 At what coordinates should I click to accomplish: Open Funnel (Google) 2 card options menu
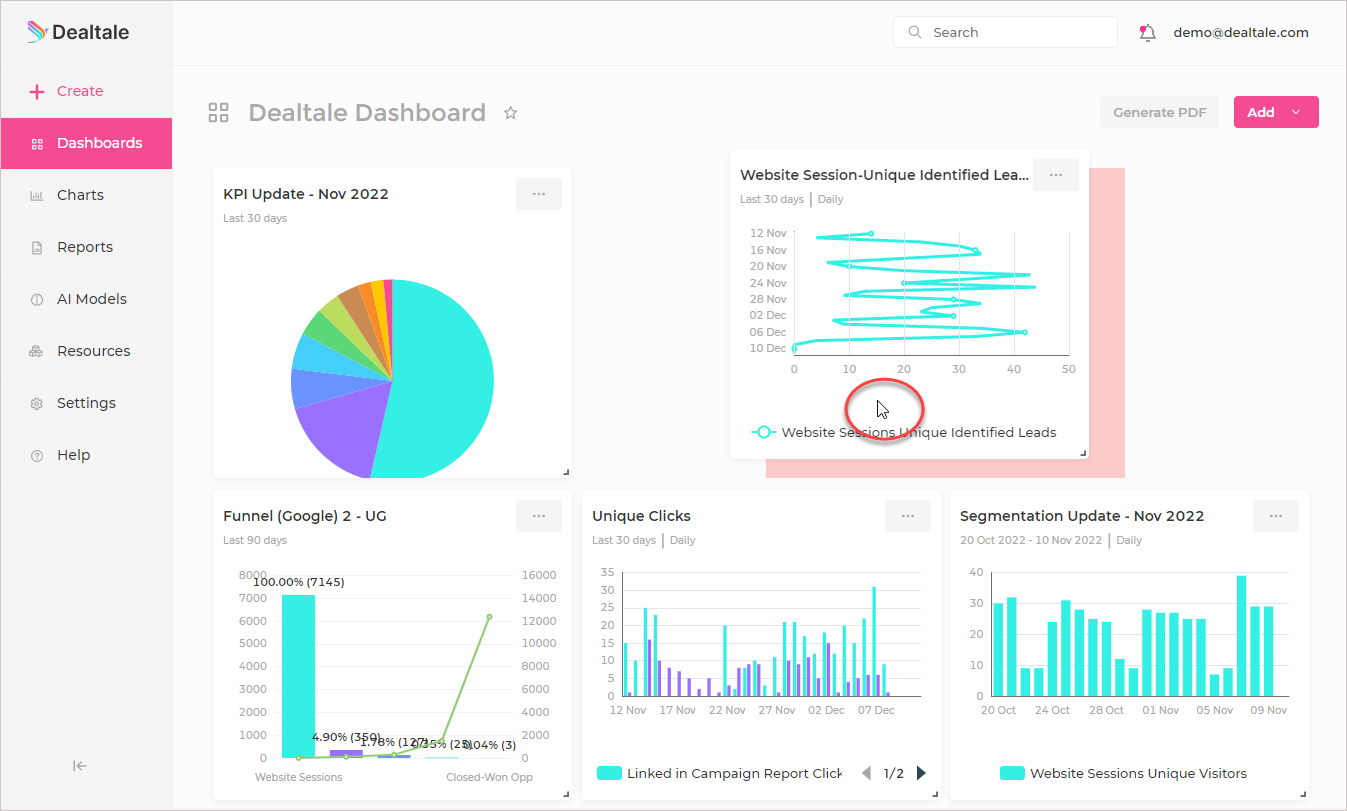pos(539,516)
